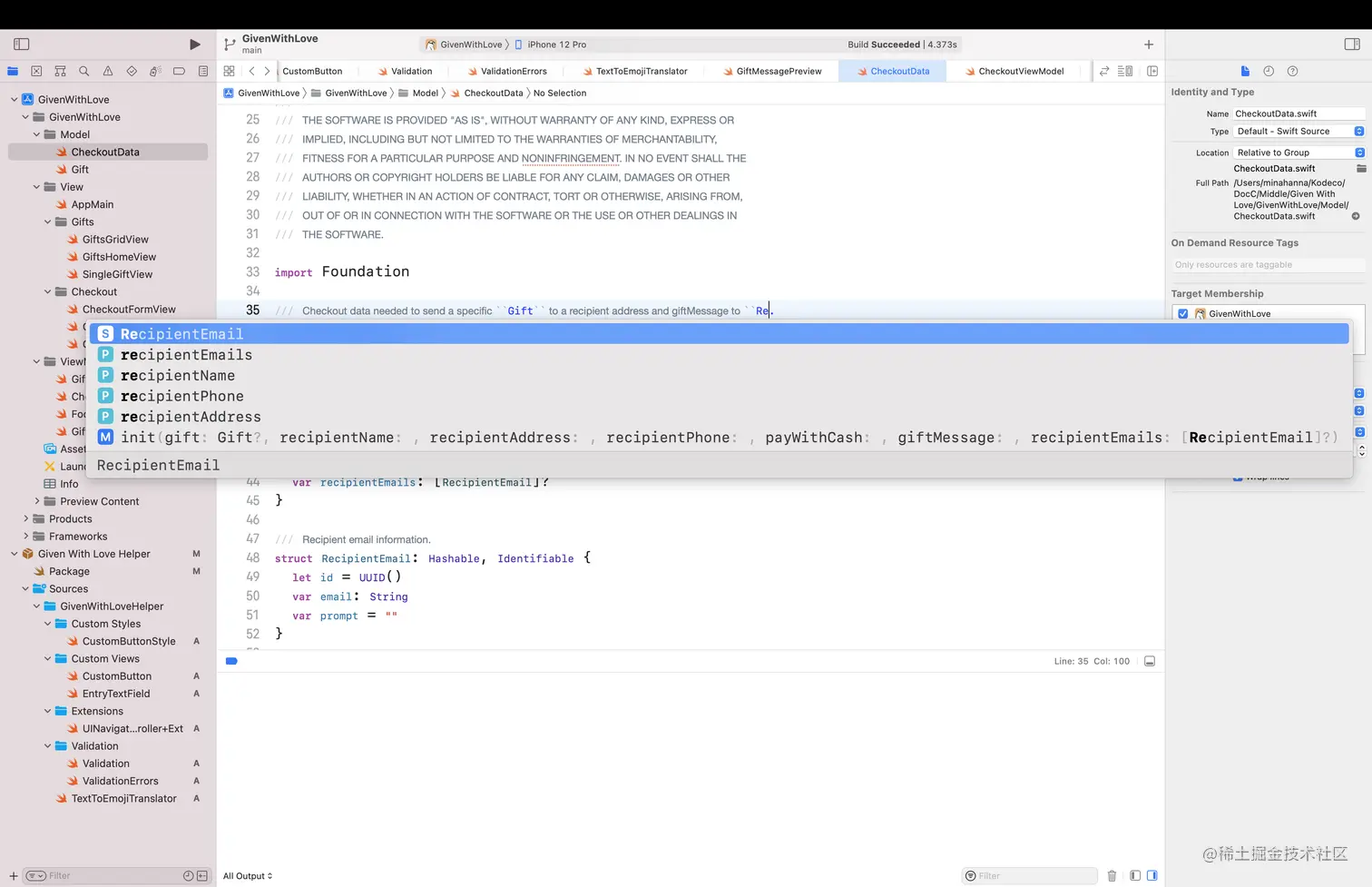Open the test navigator diamond icon
This screenshot has width=1372, height=887.
pos(132,71)
